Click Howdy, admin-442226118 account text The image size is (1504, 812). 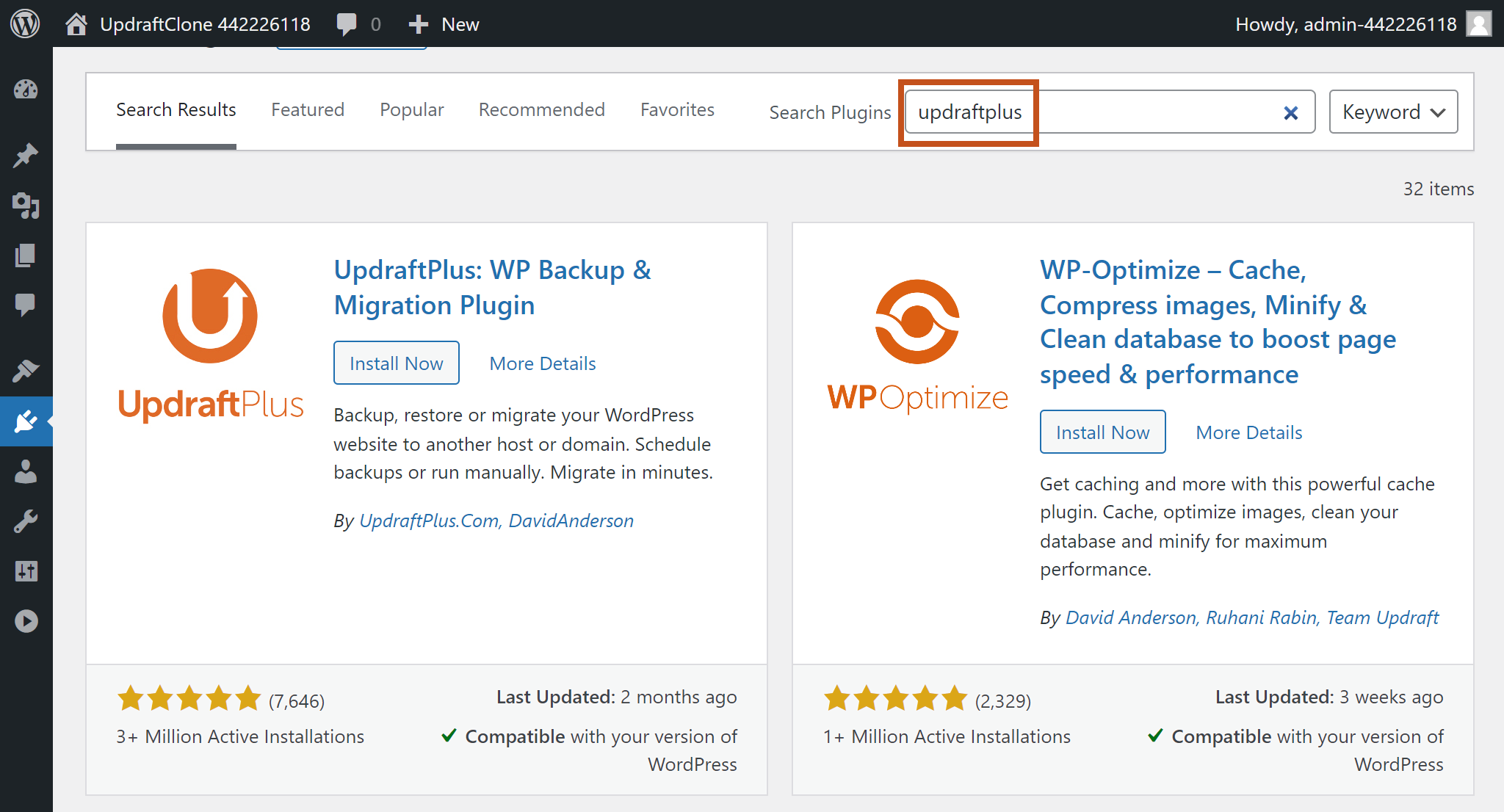[x=1346, y=24]
